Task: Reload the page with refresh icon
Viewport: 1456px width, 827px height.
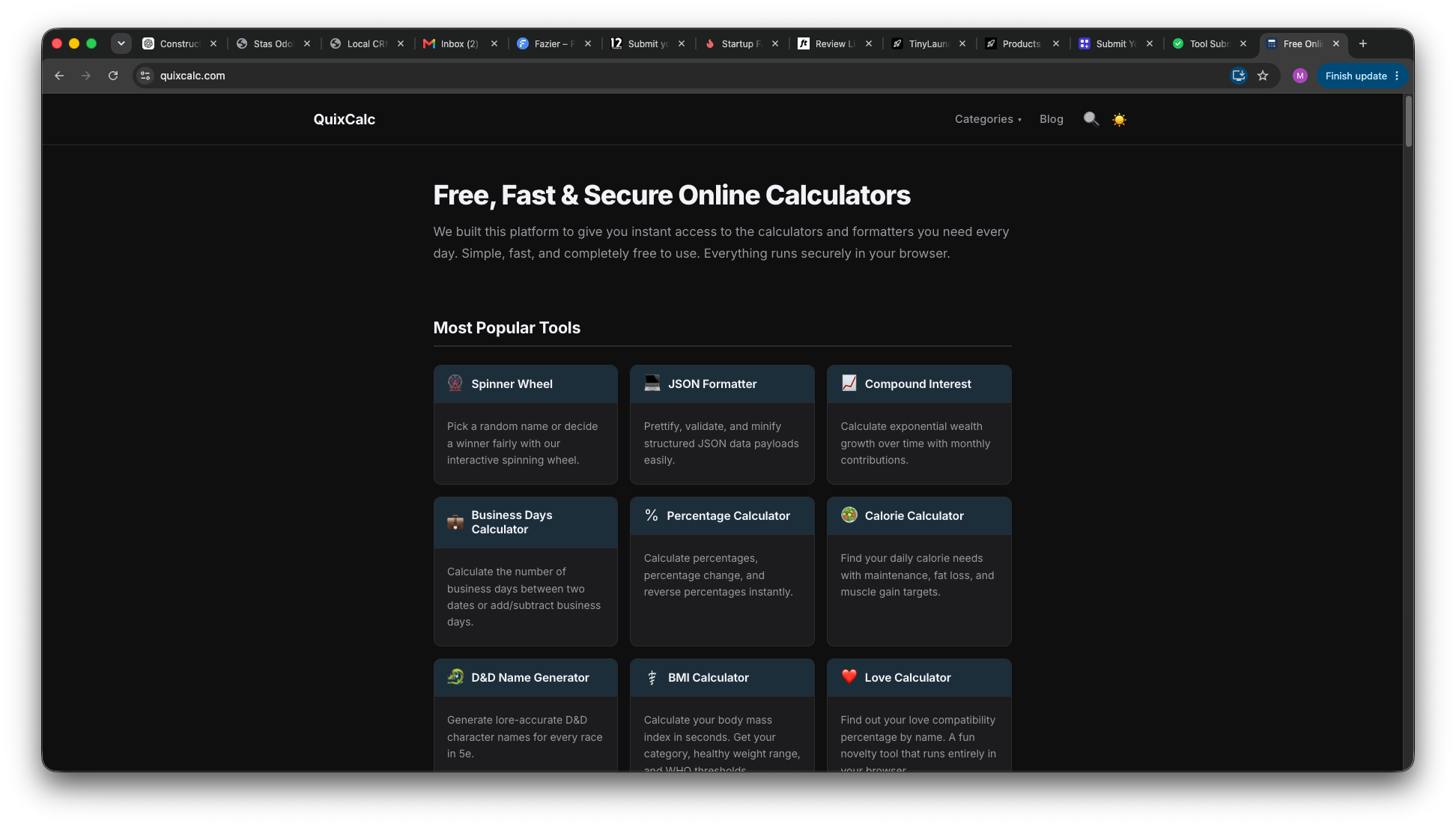Action: coord(113,76)
